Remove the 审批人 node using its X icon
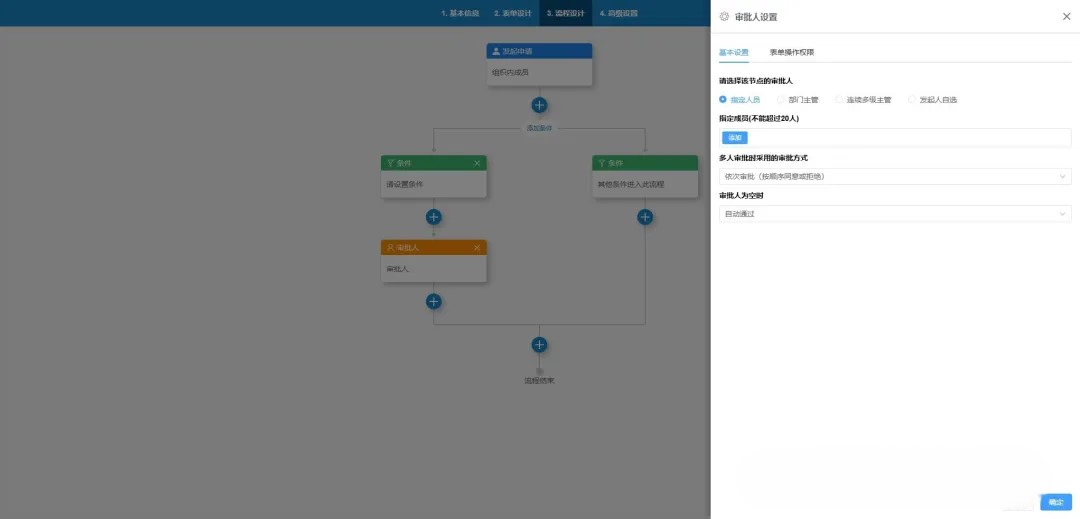The height and width of the screenshot is (519, 1080). (477, 247)
